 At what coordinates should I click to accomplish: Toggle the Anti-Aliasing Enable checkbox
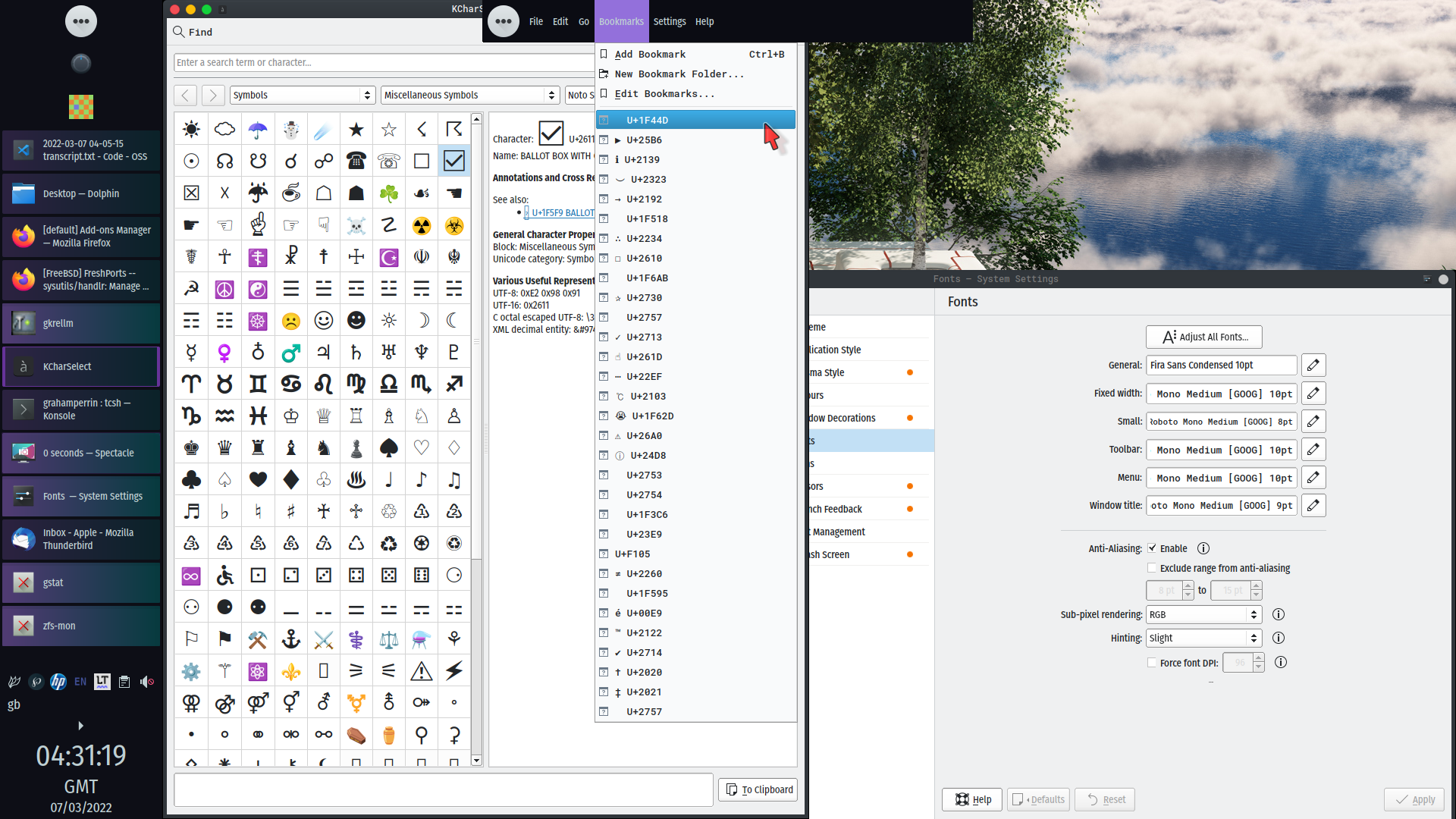pos(1152,548)
